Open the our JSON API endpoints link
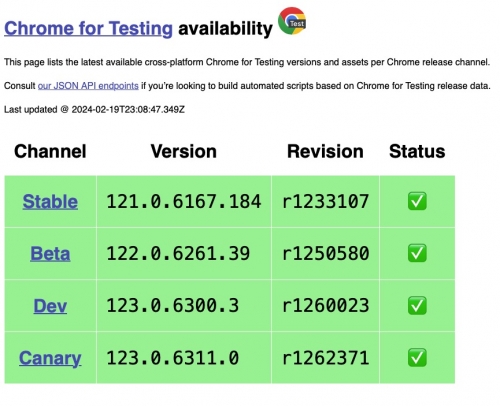Screen dimensions: 500x406 pos(88,86)
